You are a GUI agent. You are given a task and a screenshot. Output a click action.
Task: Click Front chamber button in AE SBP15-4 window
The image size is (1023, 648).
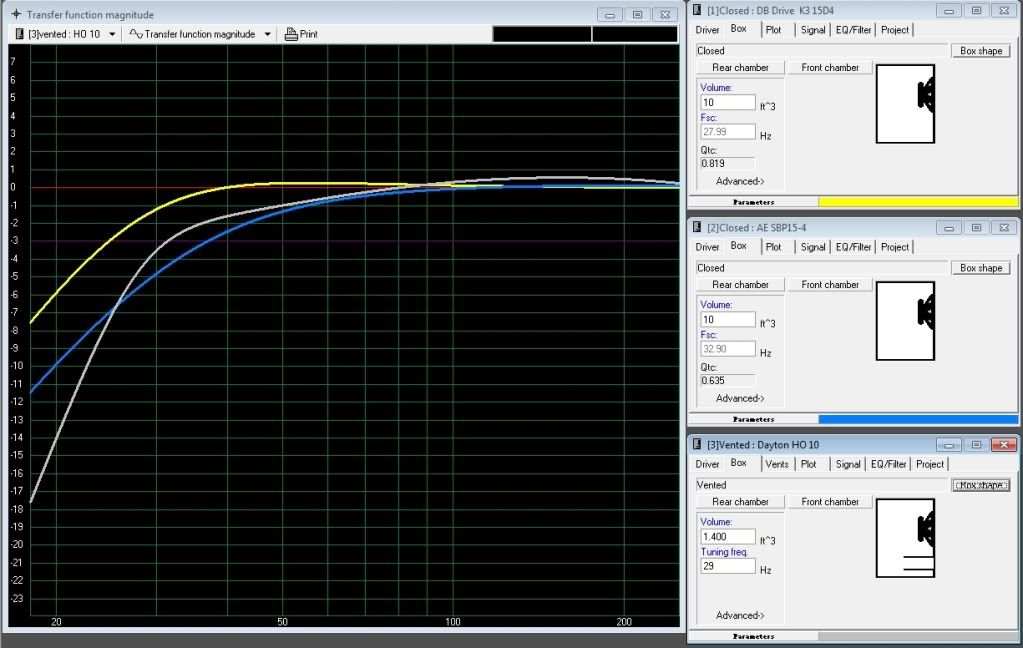point(830,285)
